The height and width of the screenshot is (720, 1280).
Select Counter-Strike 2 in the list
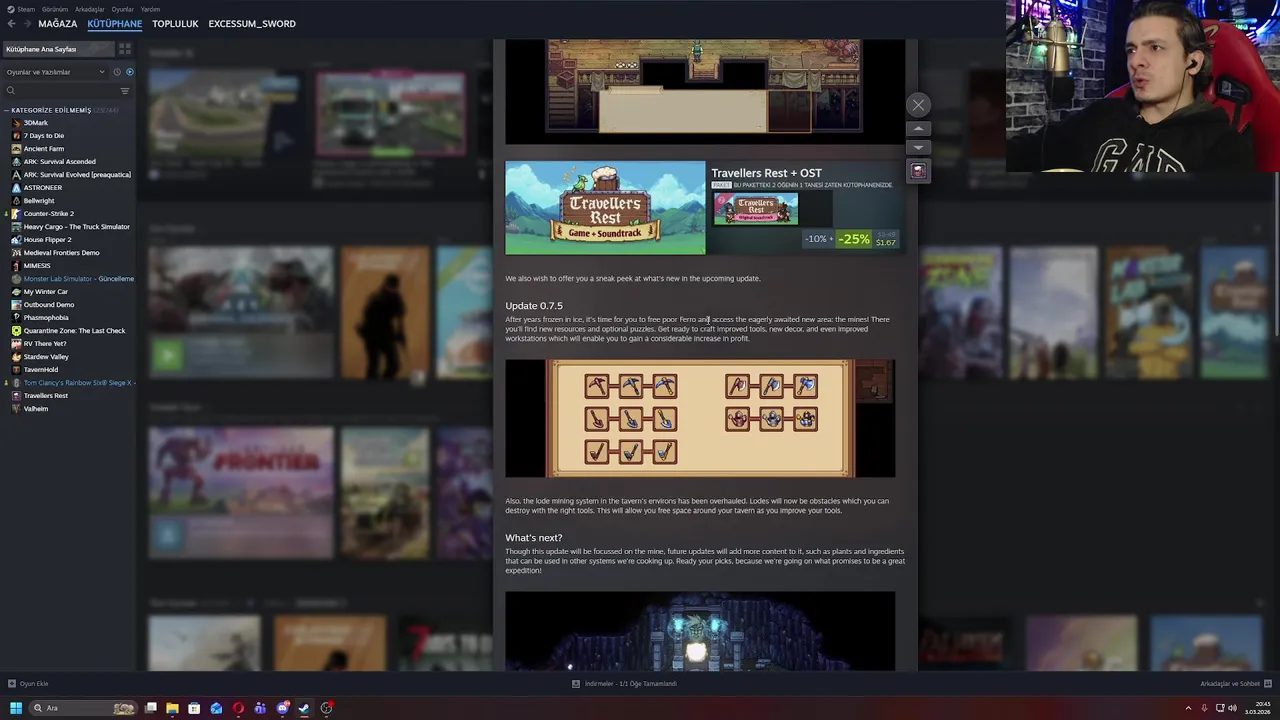(49, 214)
